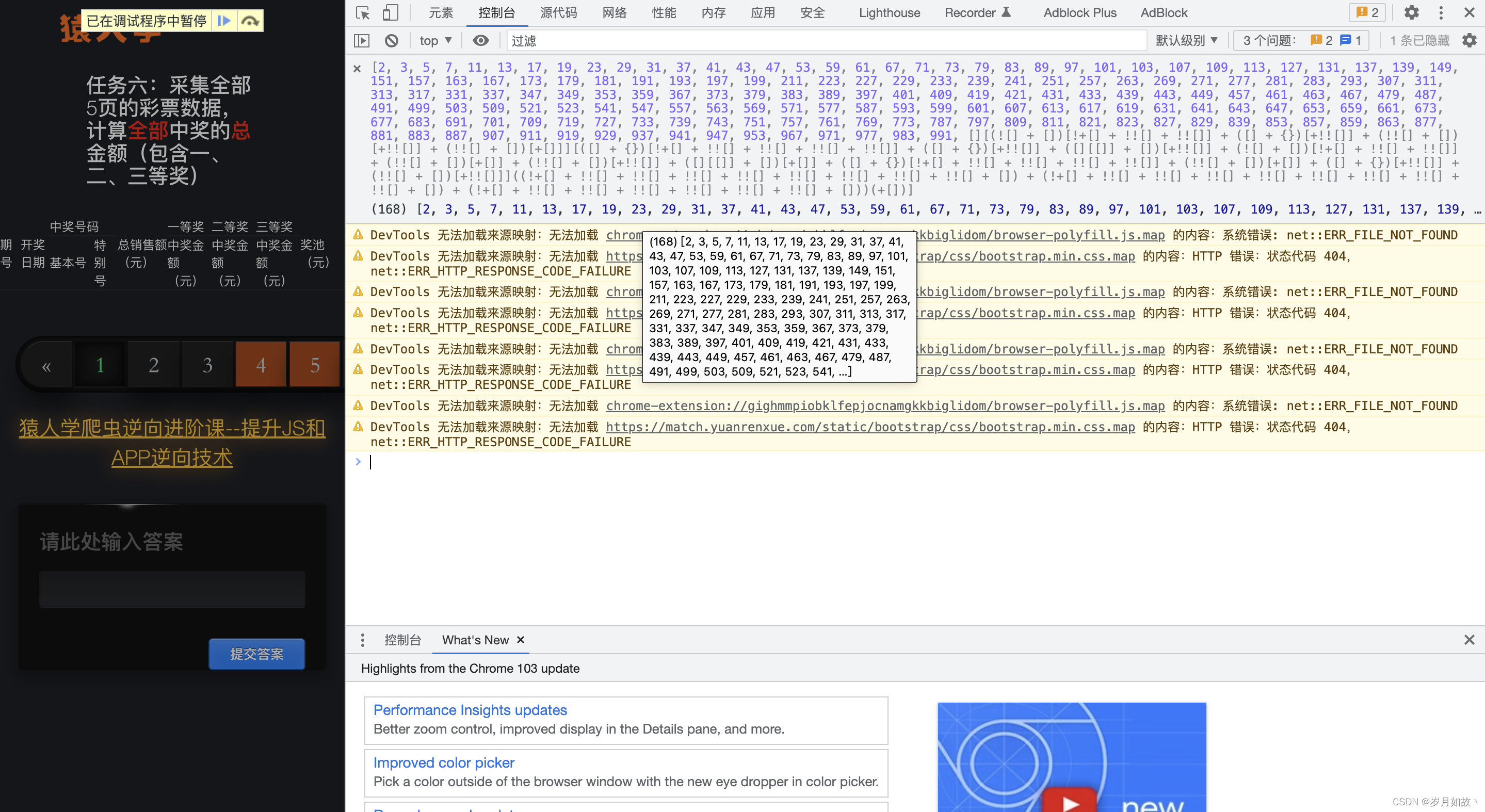Image resolution: width=1485 pixels, height=812 pixels.
Task: Toggle the device toolbar icon
Action: 390,12
